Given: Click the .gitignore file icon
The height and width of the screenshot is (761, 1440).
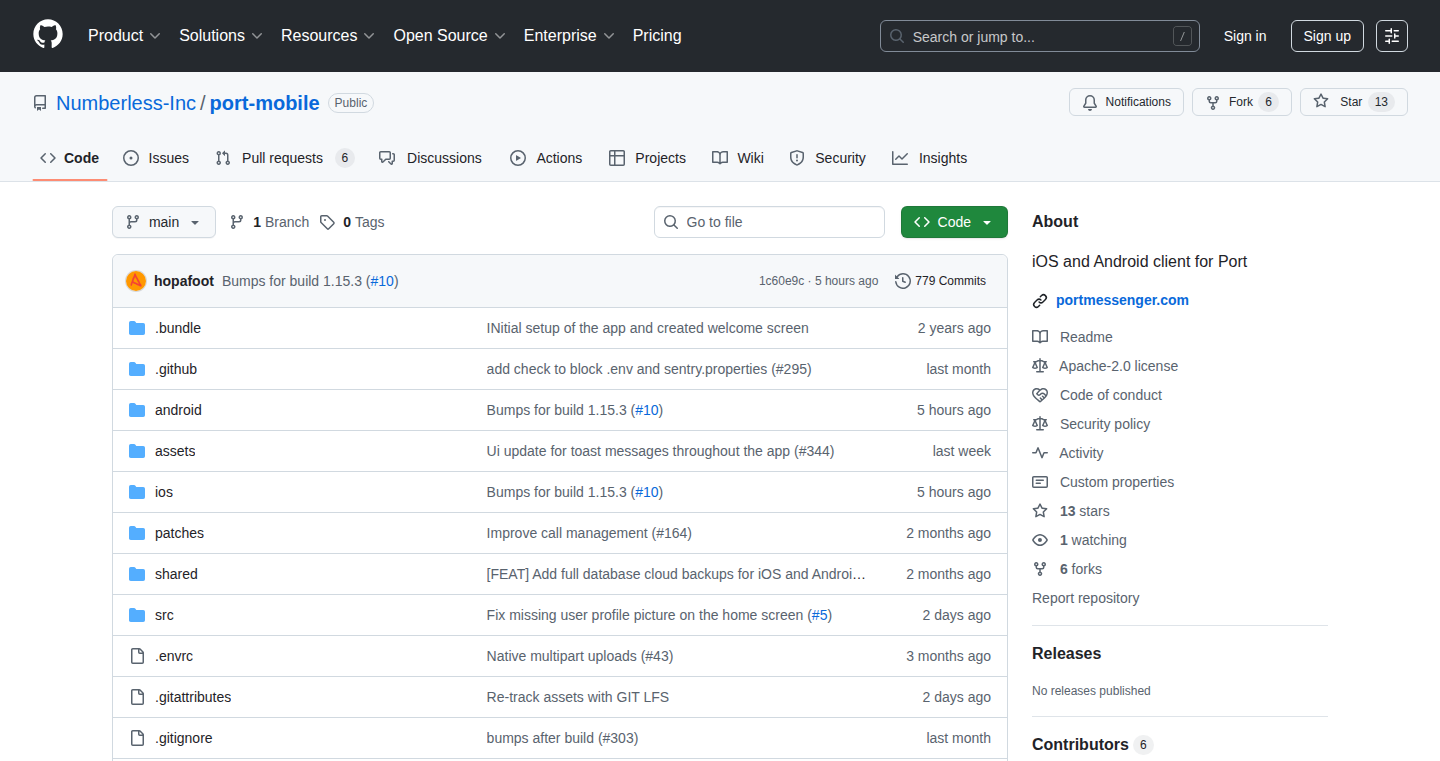Looking at the screenshot, I should click(137, 738).
